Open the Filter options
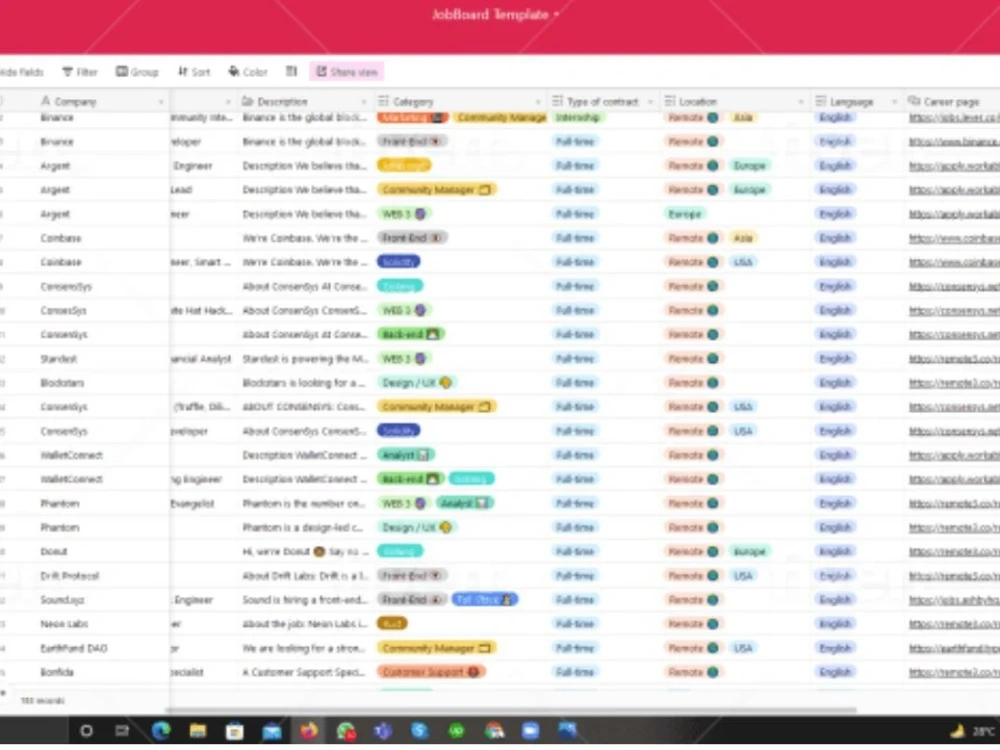 80,72
